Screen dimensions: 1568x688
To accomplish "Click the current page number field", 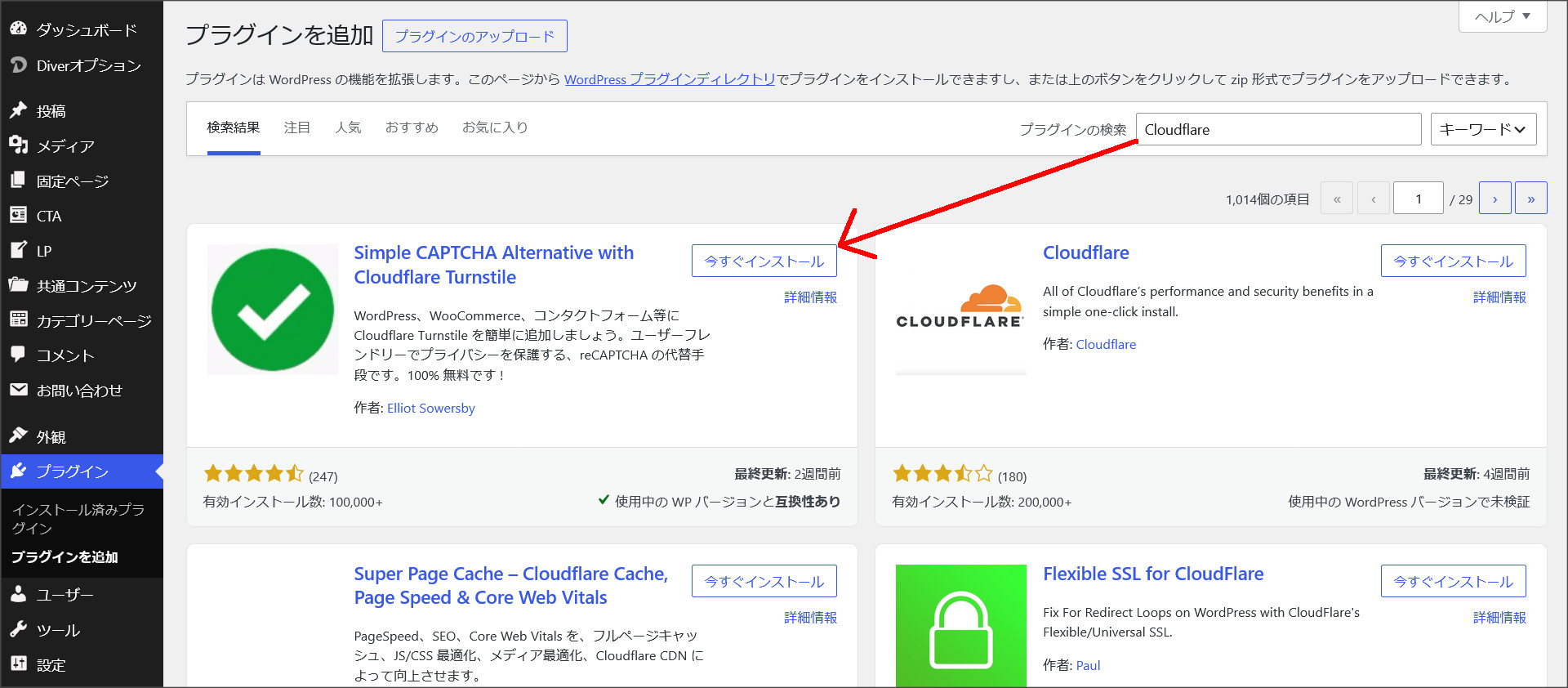I will pos(1419,199).
